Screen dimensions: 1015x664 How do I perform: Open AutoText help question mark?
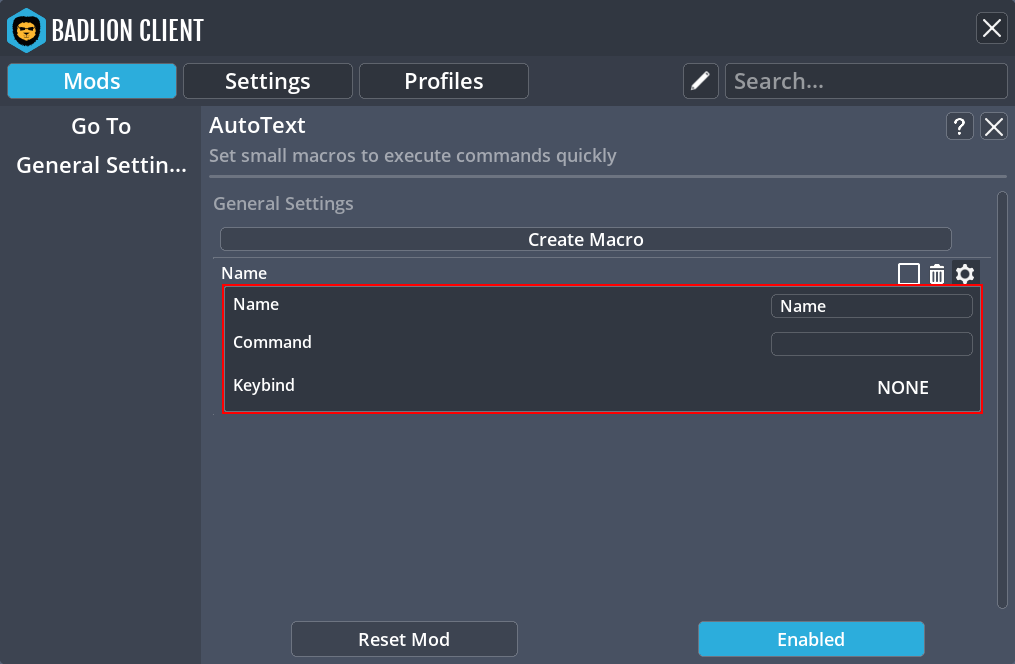[x=959, y=126]
